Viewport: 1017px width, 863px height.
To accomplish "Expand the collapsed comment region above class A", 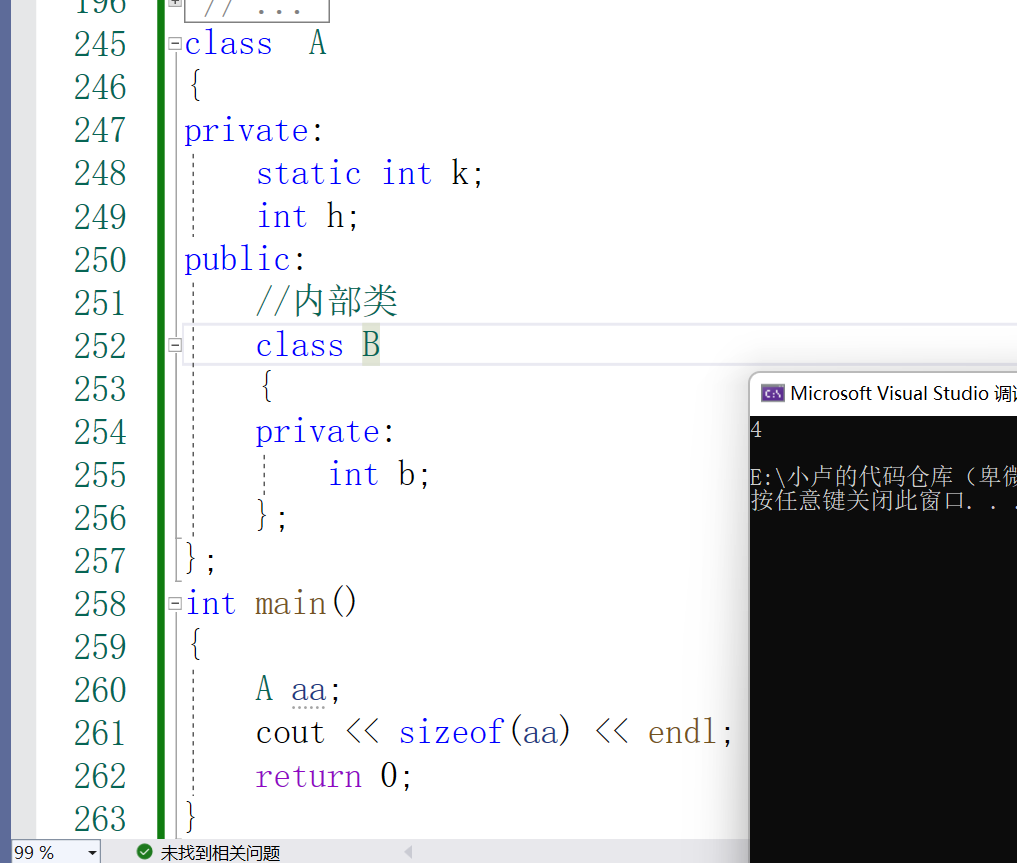I will click(x=174, y=3).
